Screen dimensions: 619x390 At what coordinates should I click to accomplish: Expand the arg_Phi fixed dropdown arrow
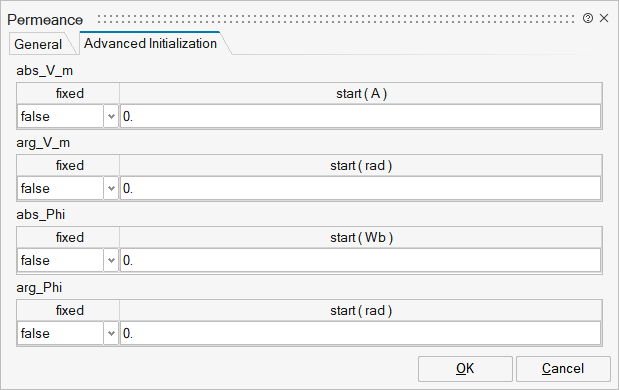[x=111, y=334]
